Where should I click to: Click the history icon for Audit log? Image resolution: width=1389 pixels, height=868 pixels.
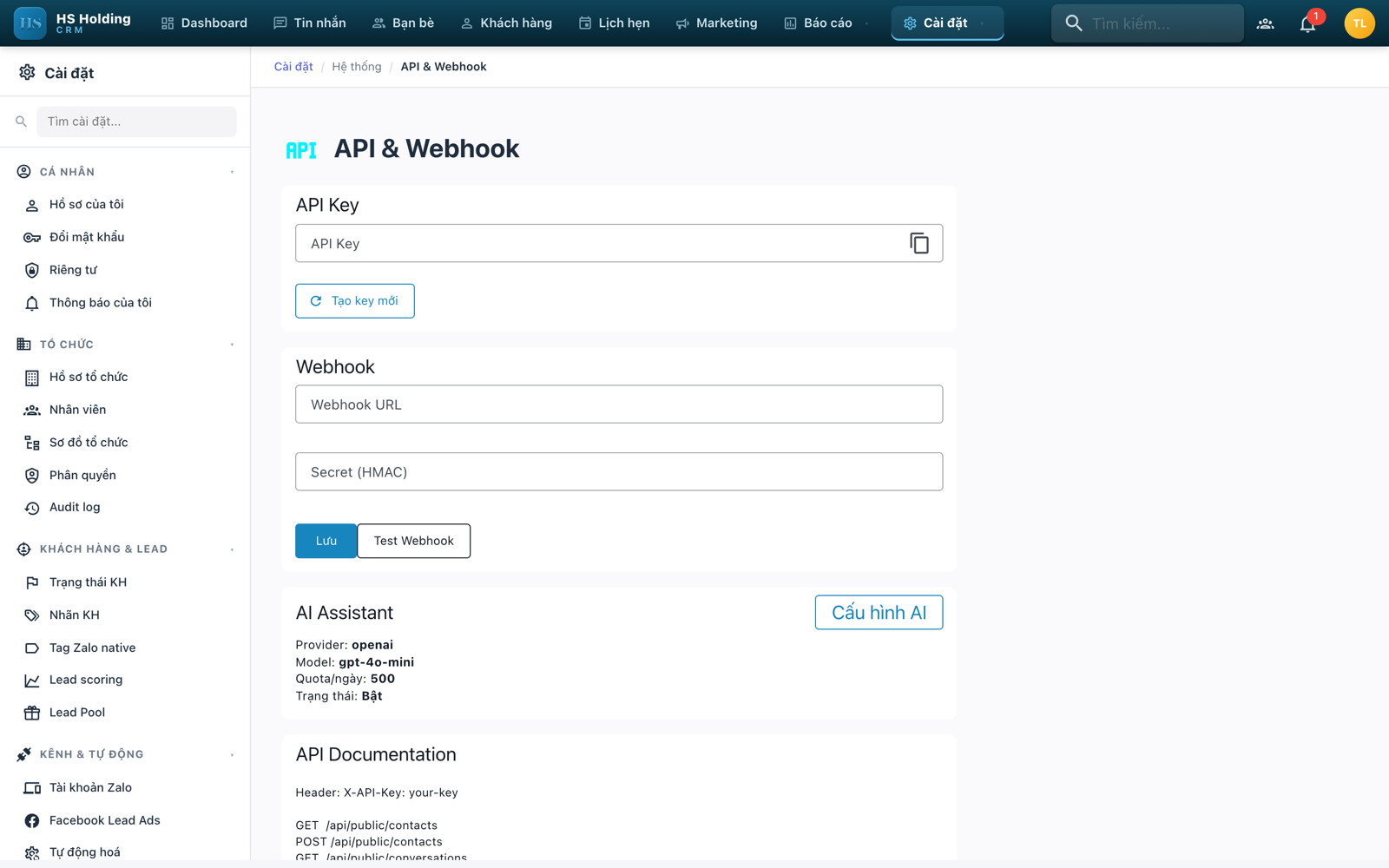click(x=32, y=508)
